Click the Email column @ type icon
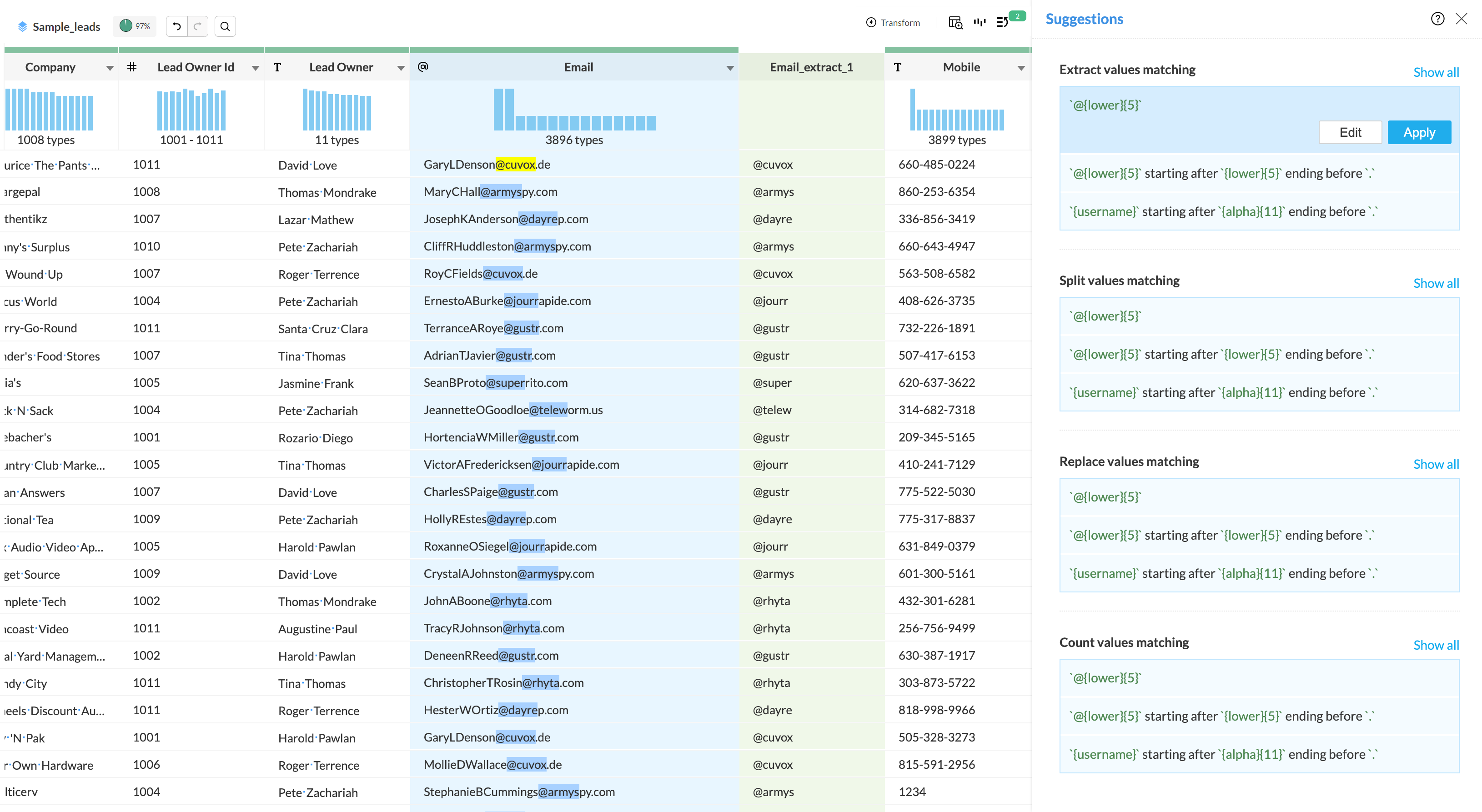The height and width of the screenshot is (812, 1482). pyautogui.click(x=423, y=67)
